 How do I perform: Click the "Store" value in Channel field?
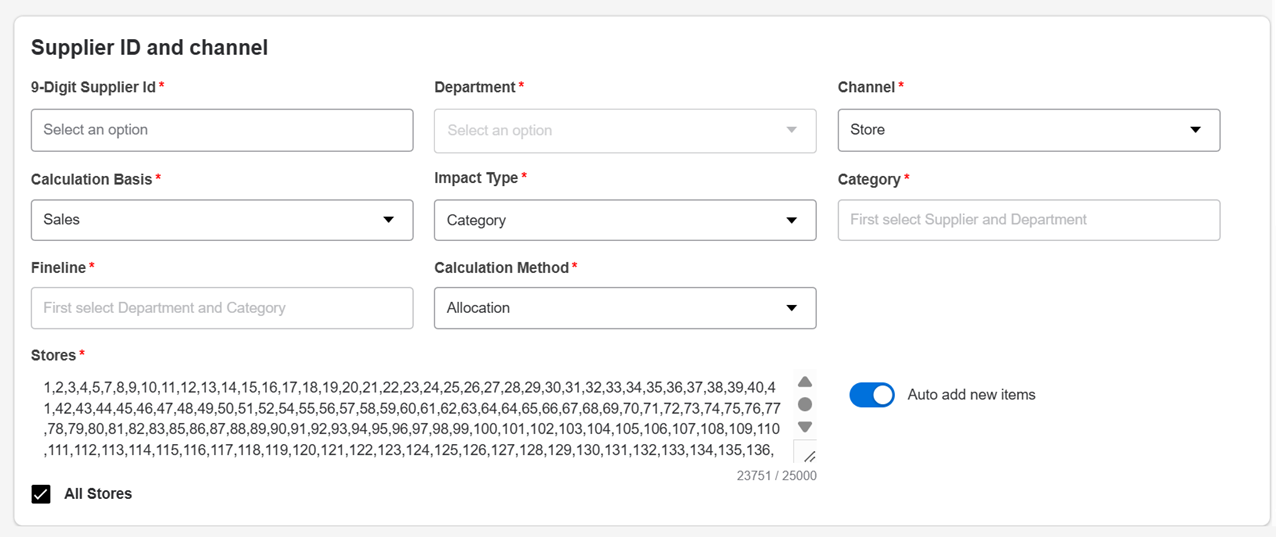[x=868, y=130]
